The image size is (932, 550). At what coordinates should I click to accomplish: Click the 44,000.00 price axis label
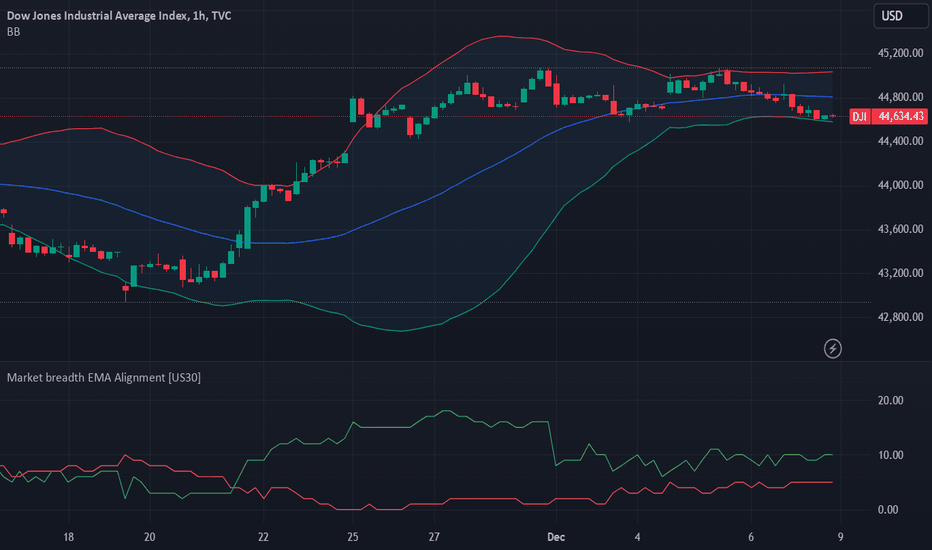click(900, 185)
